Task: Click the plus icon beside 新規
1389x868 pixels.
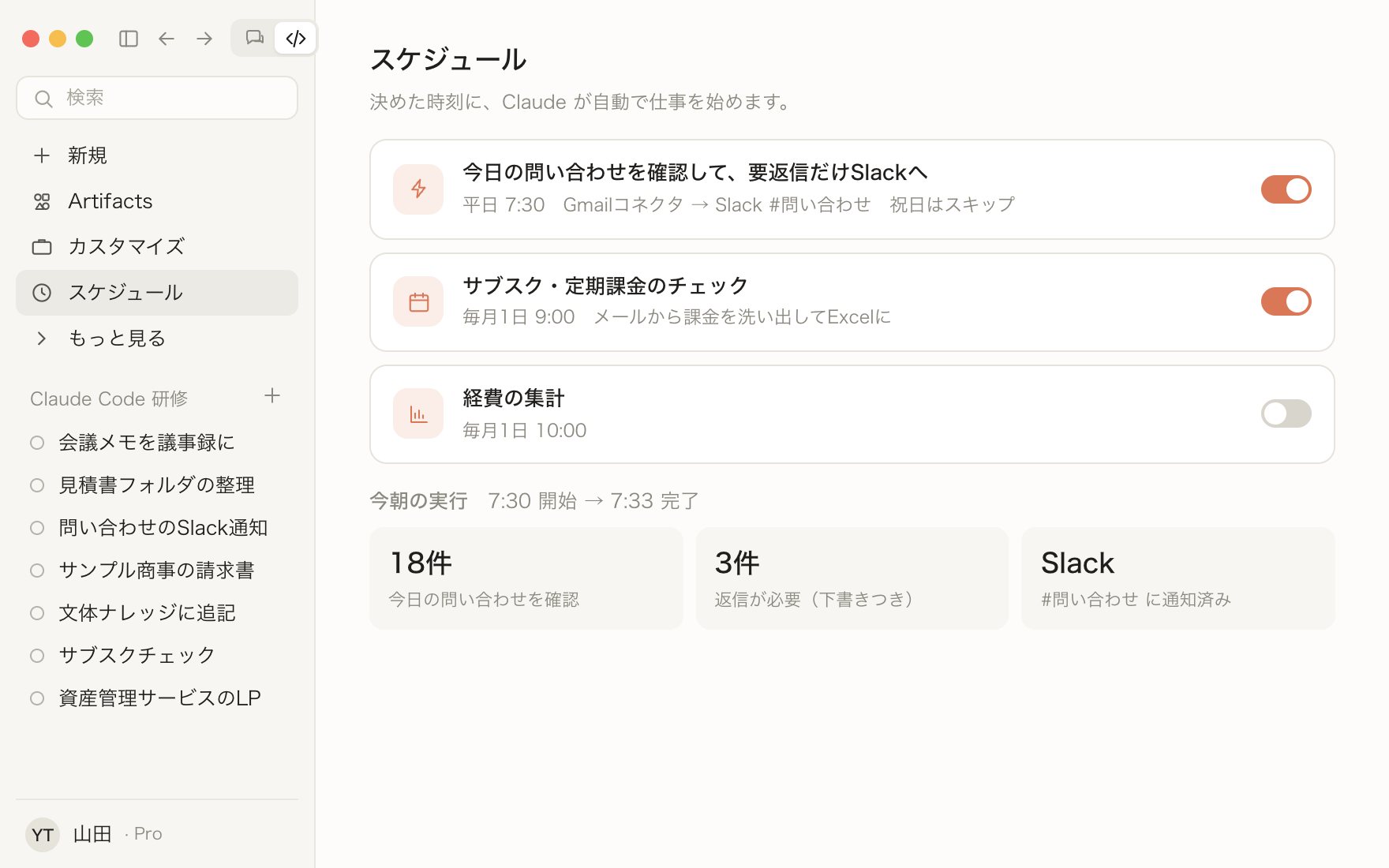Action: coord(42,155)
